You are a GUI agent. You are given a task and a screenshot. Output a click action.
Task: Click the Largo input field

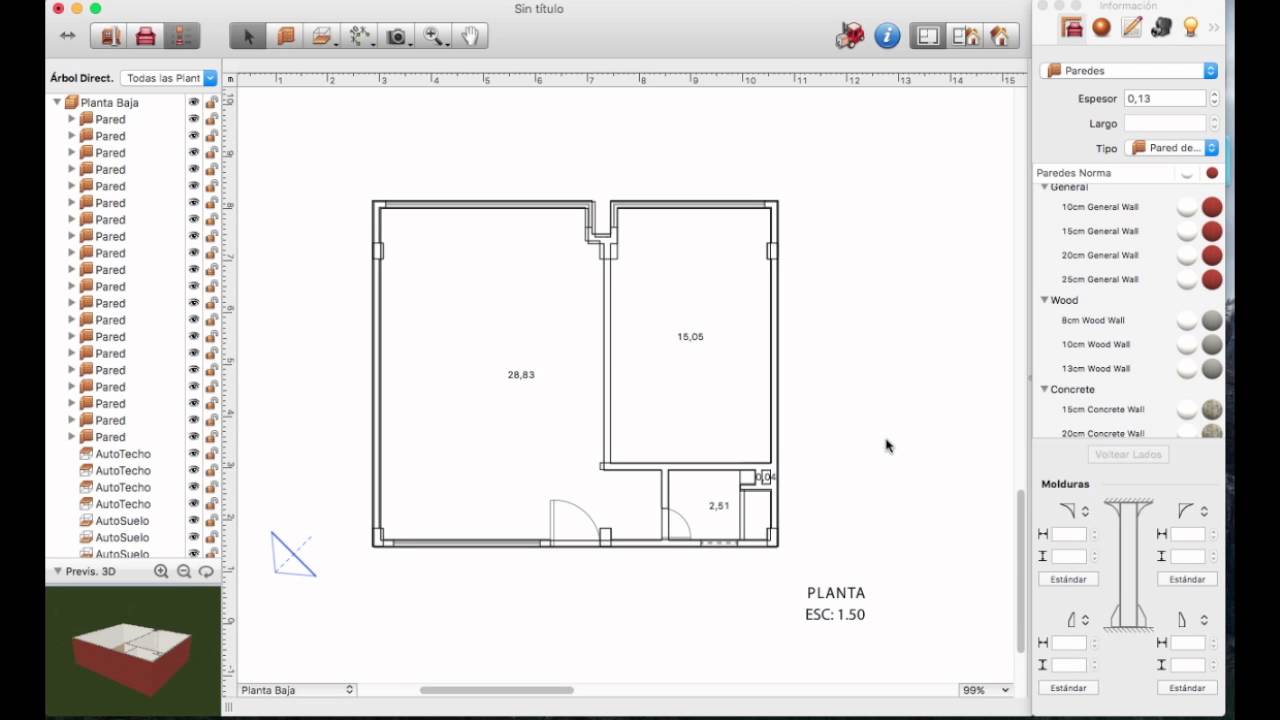click(1165, 124)
